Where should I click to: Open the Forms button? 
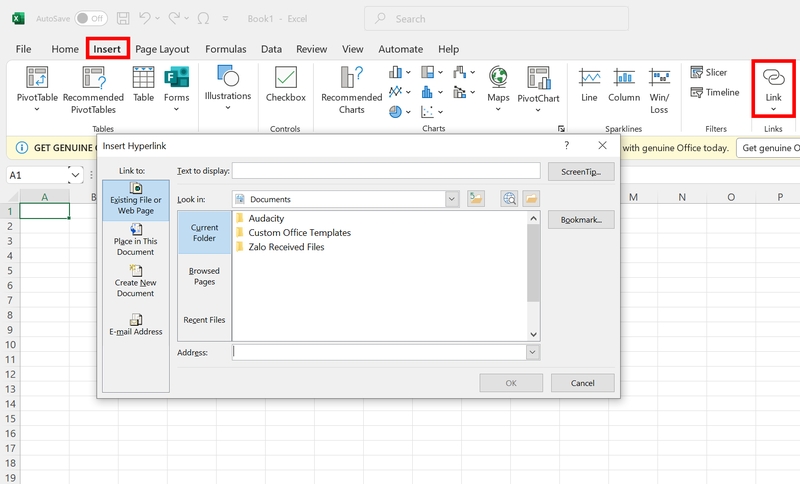click(x=177, y=88)
